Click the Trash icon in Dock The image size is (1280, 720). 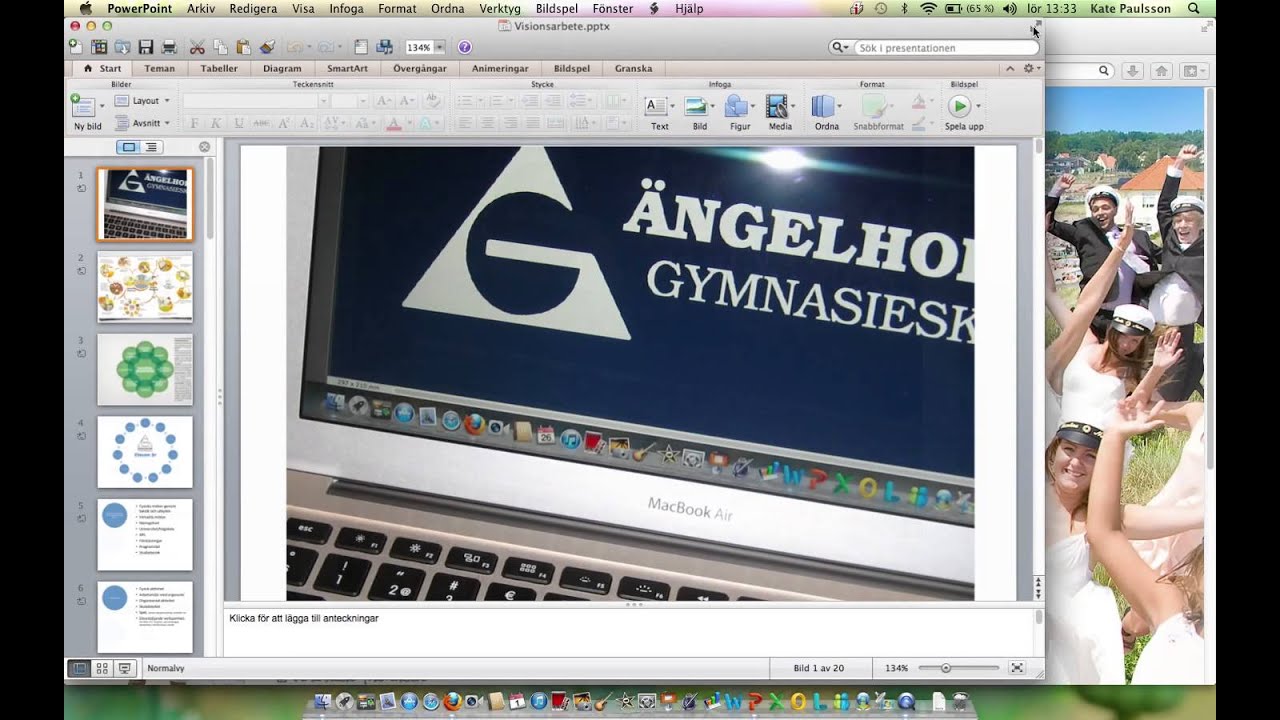point(961,702)
